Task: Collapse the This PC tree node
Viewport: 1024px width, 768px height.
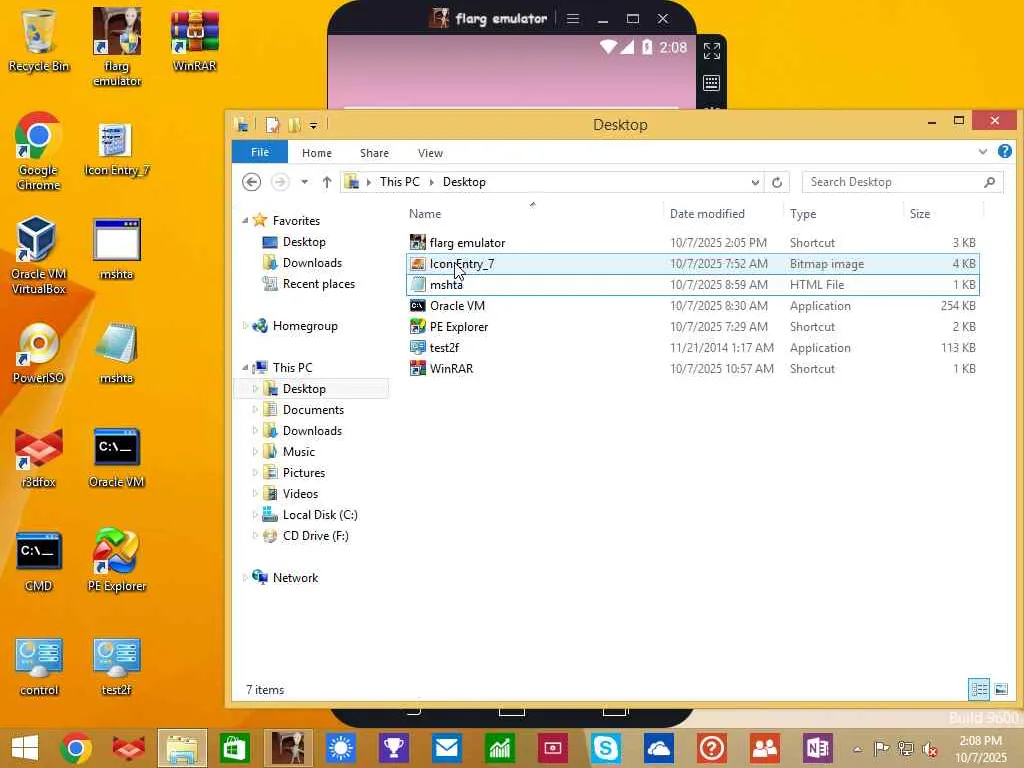Action: click(246, 368)
